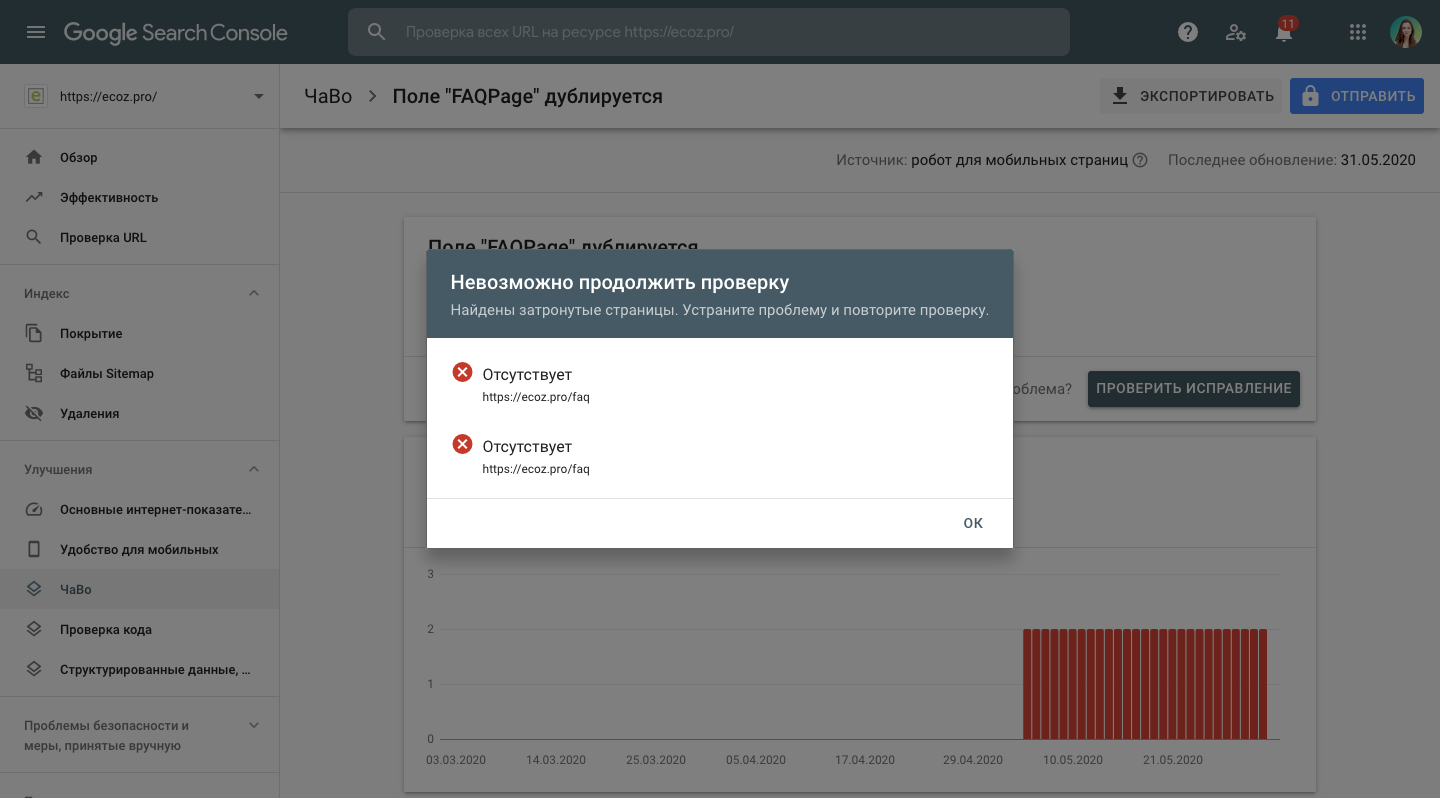Open the Покрытие coverage report
This screenshot has width=1440, height=798.
click(x=140, y=333)
